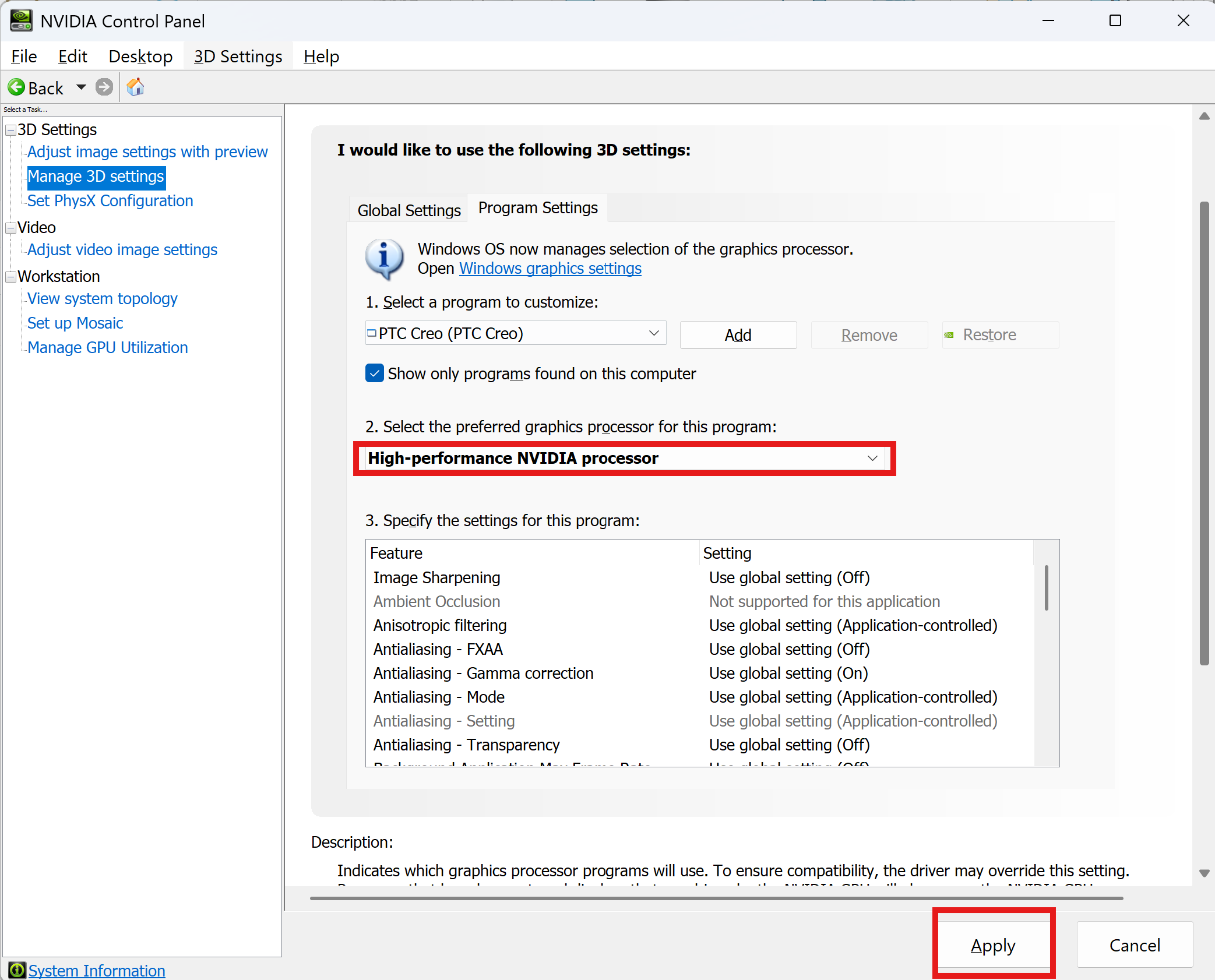Open Manage GPU Utilization
The image size is (1215, 980).
point(108,348)
